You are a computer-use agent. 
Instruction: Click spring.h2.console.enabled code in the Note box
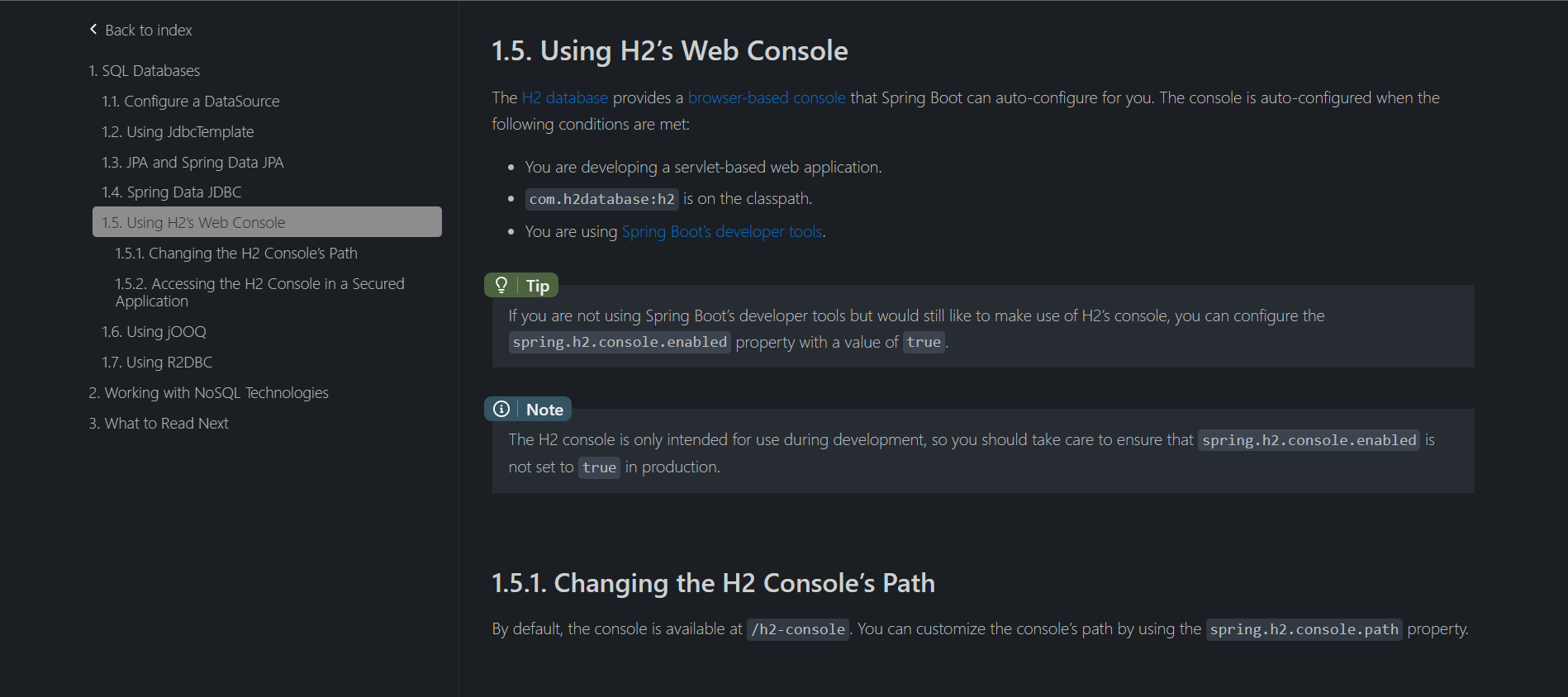click(1309, 440)
